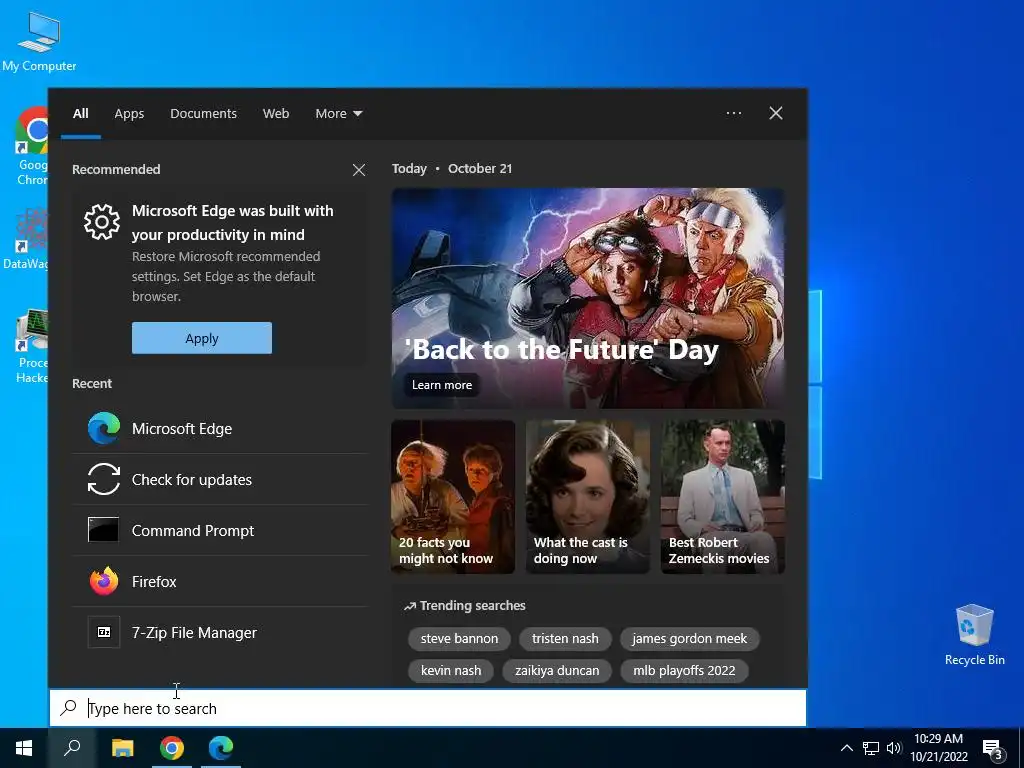The width and height of the screenshot is (1024, 768).
Task: Open Firefox from the Recent list
Action: pos(220,581)
